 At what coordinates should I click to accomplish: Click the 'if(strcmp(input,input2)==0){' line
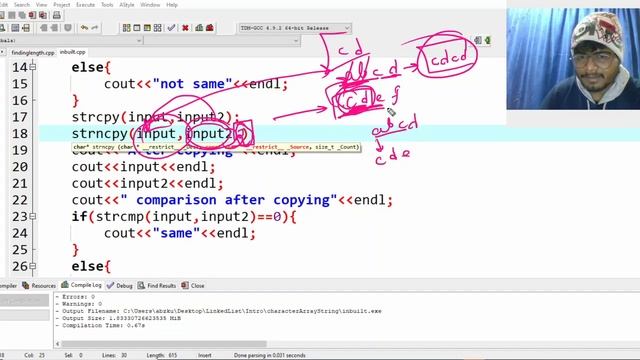[184, 216]
